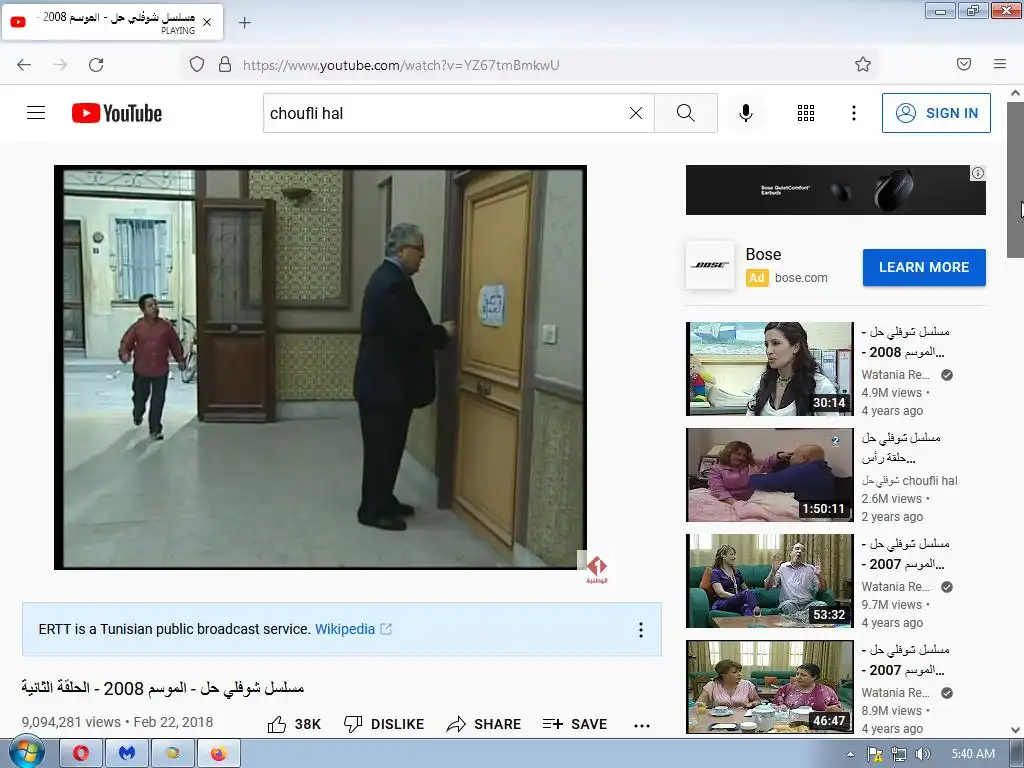Open the YouTube hamburger guide menu

click(36, 113)
